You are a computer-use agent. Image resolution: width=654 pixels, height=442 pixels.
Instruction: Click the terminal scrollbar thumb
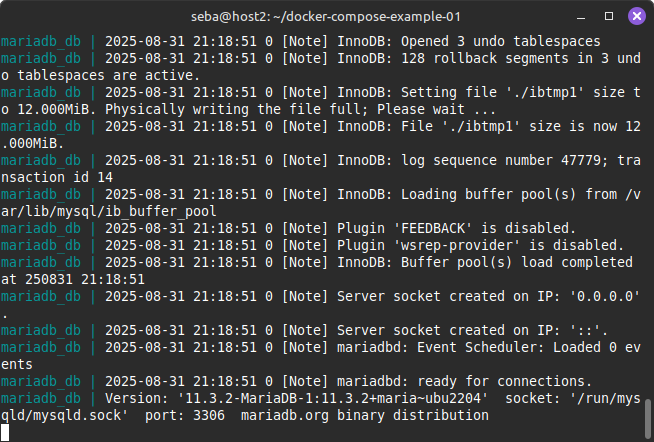[648, 414]
